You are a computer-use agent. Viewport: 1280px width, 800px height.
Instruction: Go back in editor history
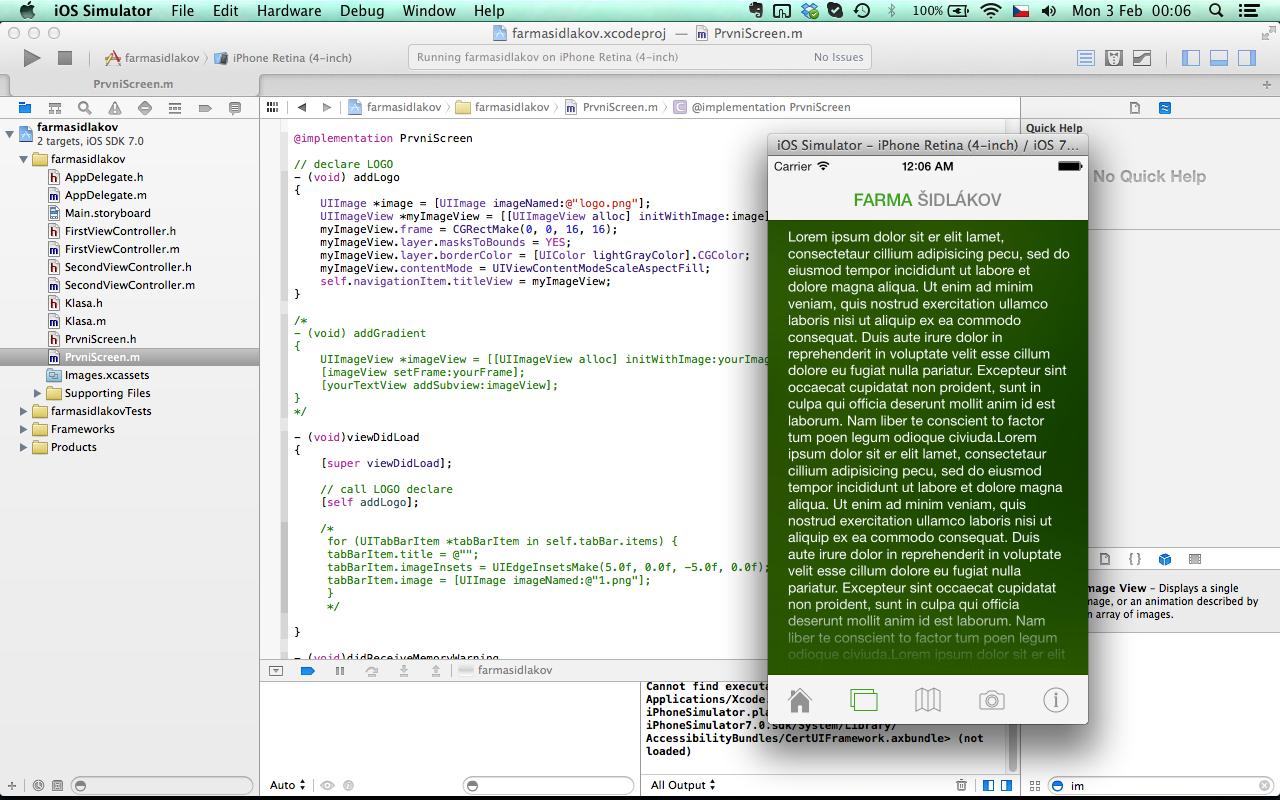click(301, 107)
